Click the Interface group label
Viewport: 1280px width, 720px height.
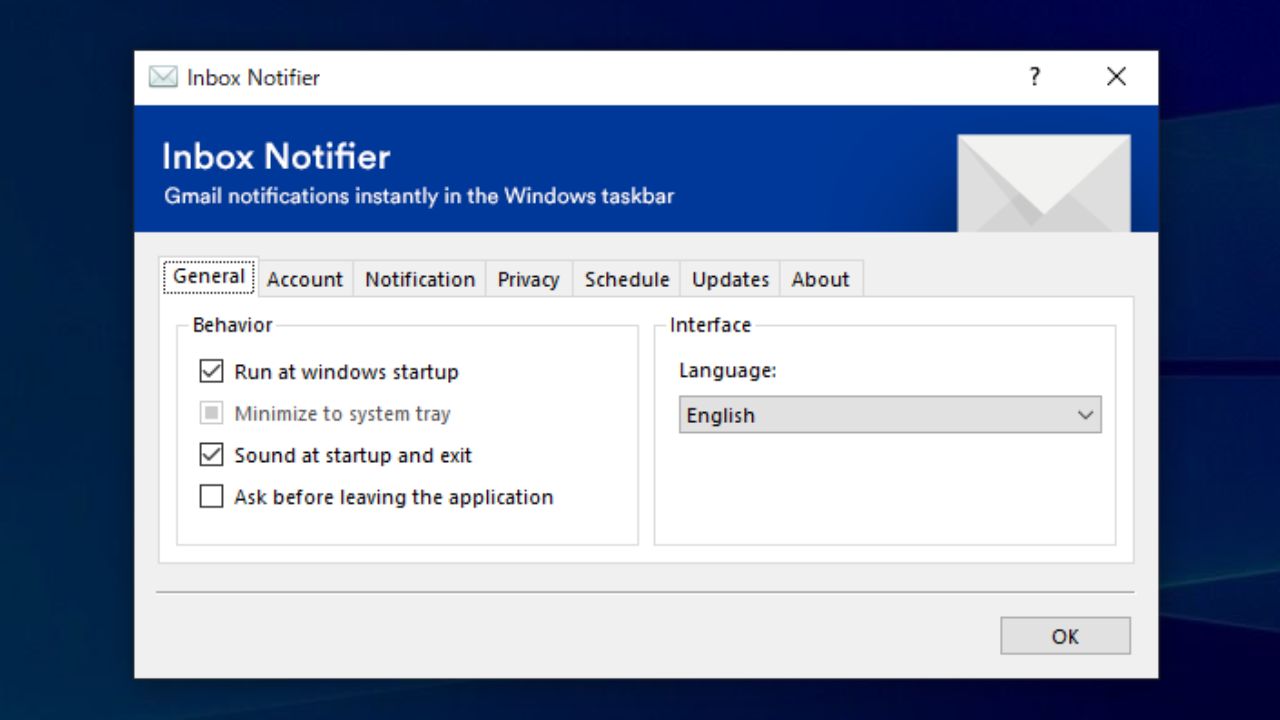[x=710, y=325]
